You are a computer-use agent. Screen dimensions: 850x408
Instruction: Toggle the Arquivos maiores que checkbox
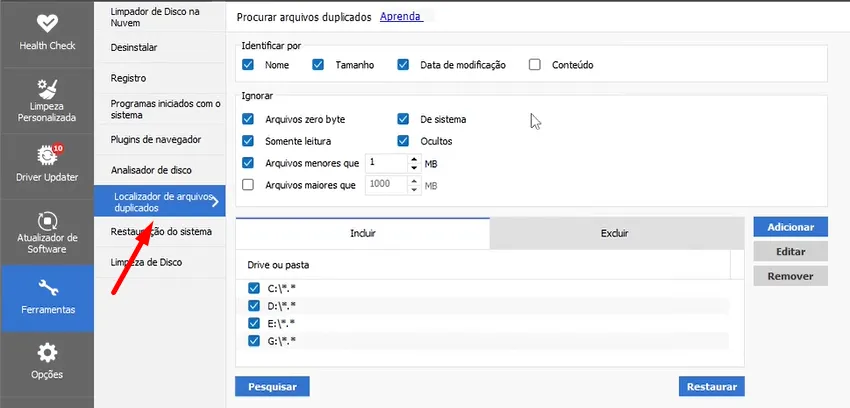pyautogui.click(x=249, y=185)
